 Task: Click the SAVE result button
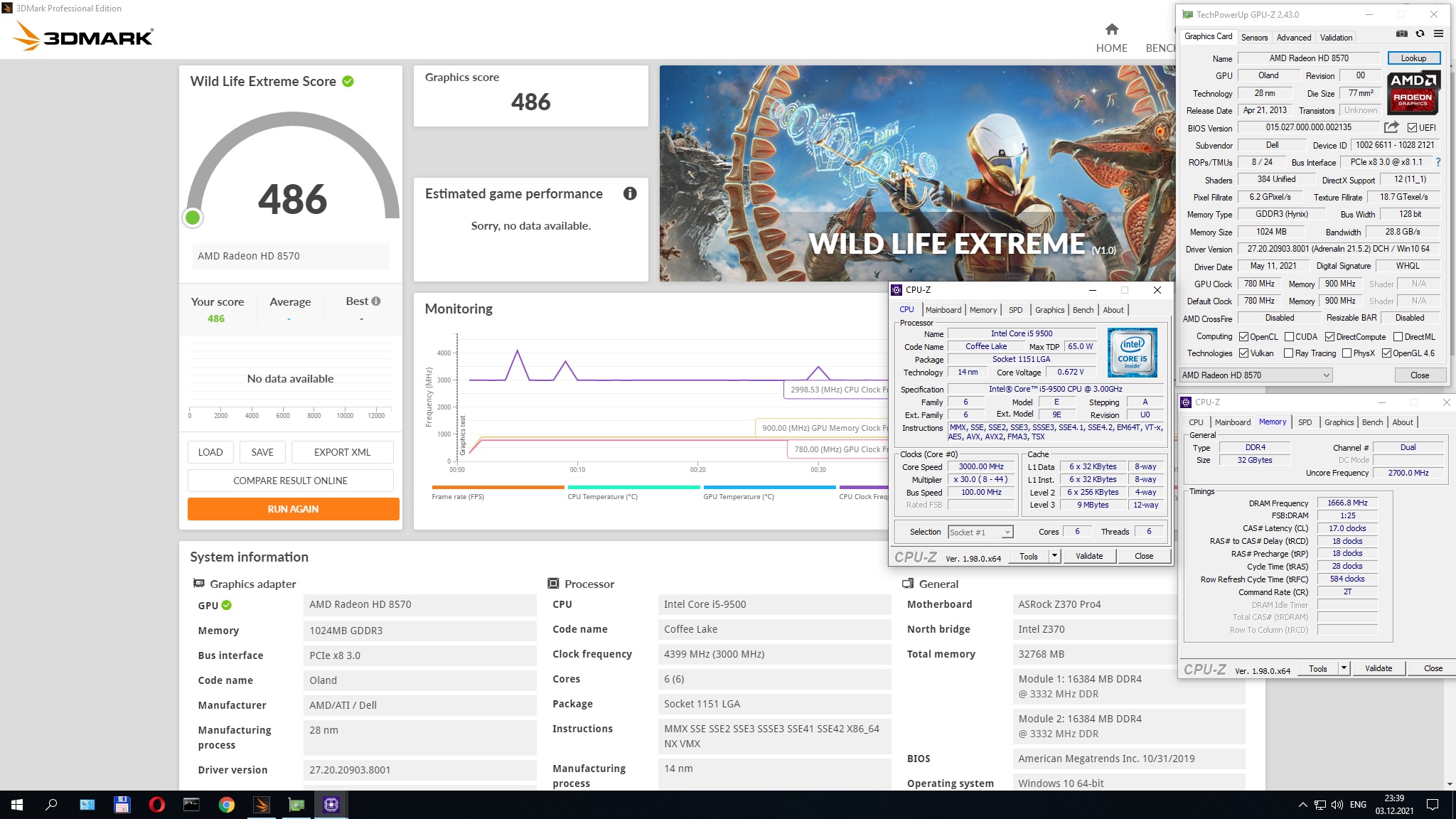(x=262, y=452)
